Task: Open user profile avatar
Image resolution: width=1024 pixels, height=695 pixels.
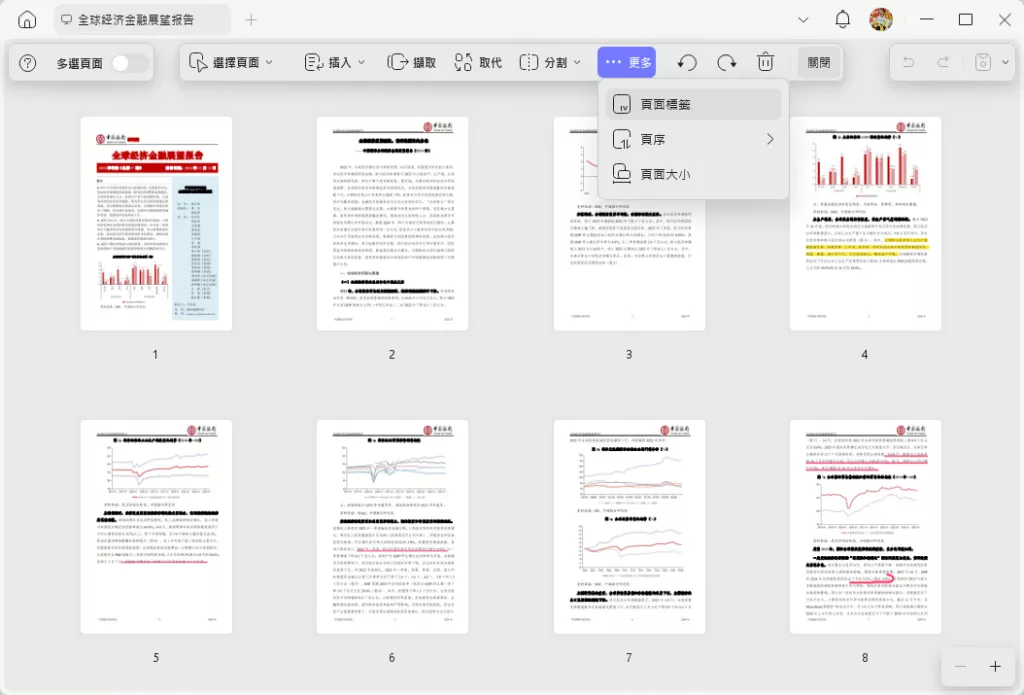Action: [880, 20]
